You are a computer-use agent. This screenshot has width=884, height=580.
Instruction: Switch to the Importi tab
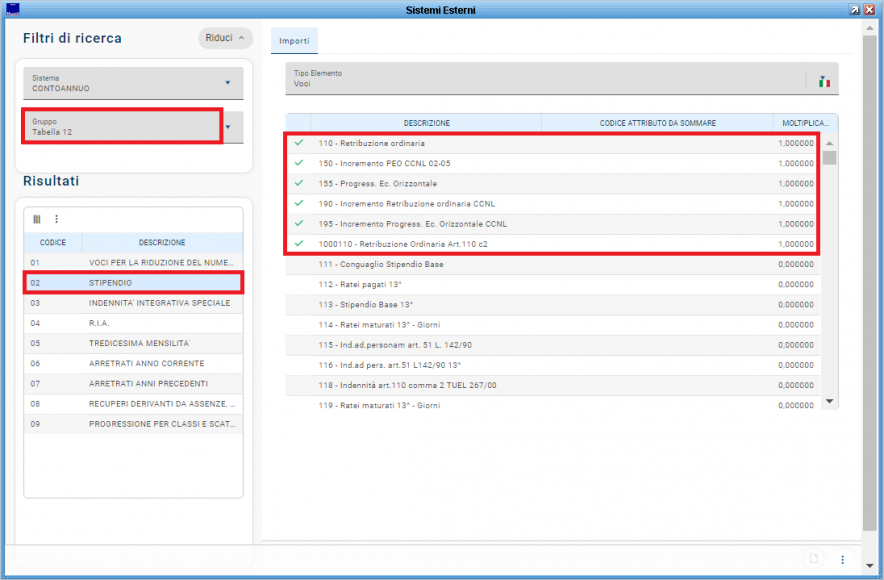(x=294, y=41)
